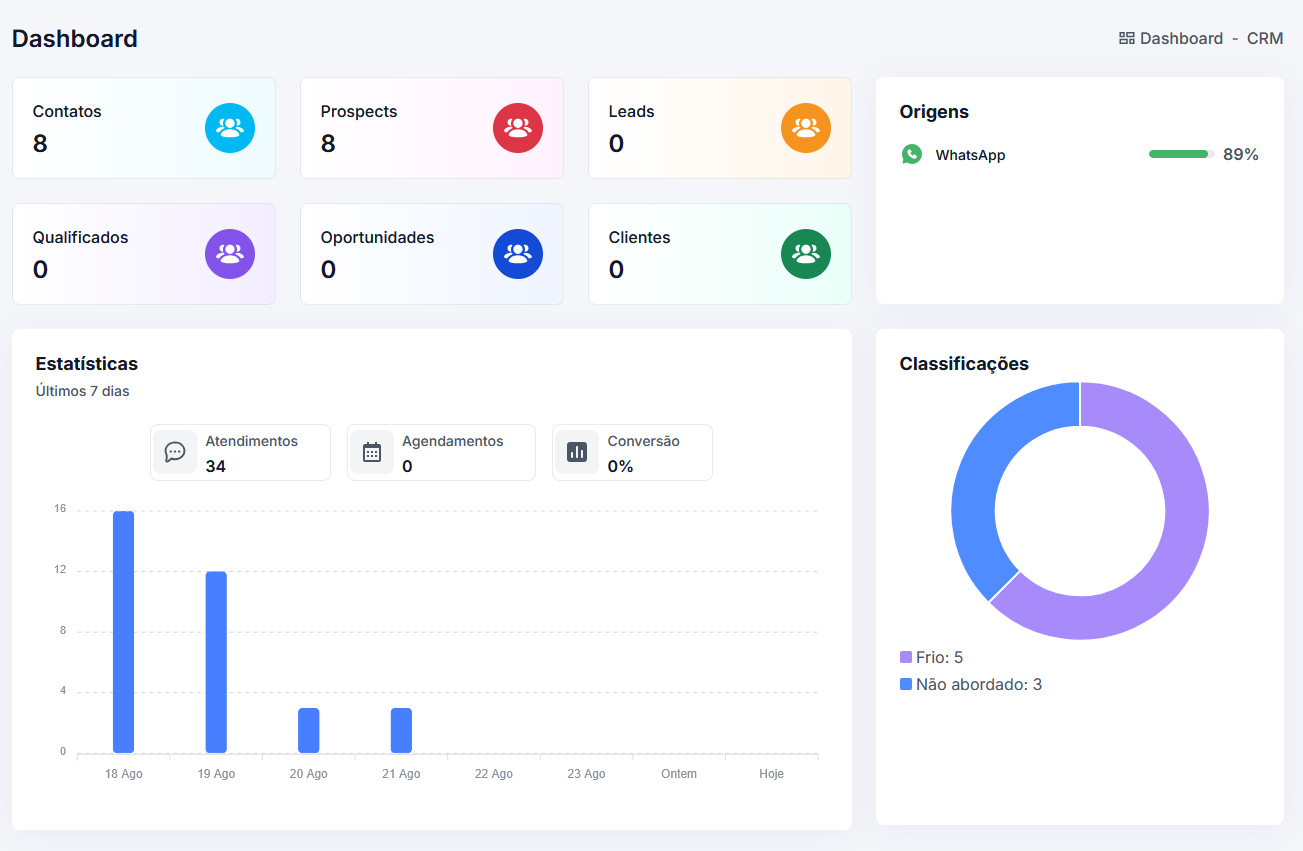Click the blue Oportunidades icon
Image resolution: width=1303 pixels, height=851 pixels.
pyautogui.click(x=518, y=254)
